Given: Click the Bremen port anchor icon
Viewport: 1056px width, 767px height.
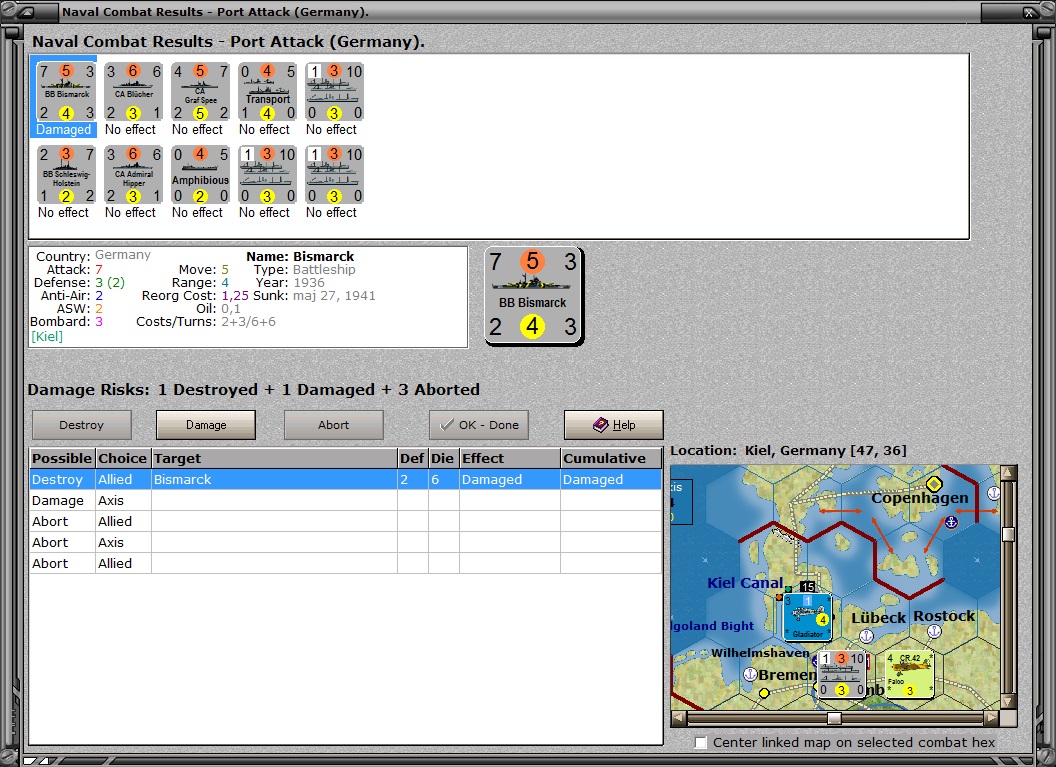Looking at the screenshot, I should point(750,674).
